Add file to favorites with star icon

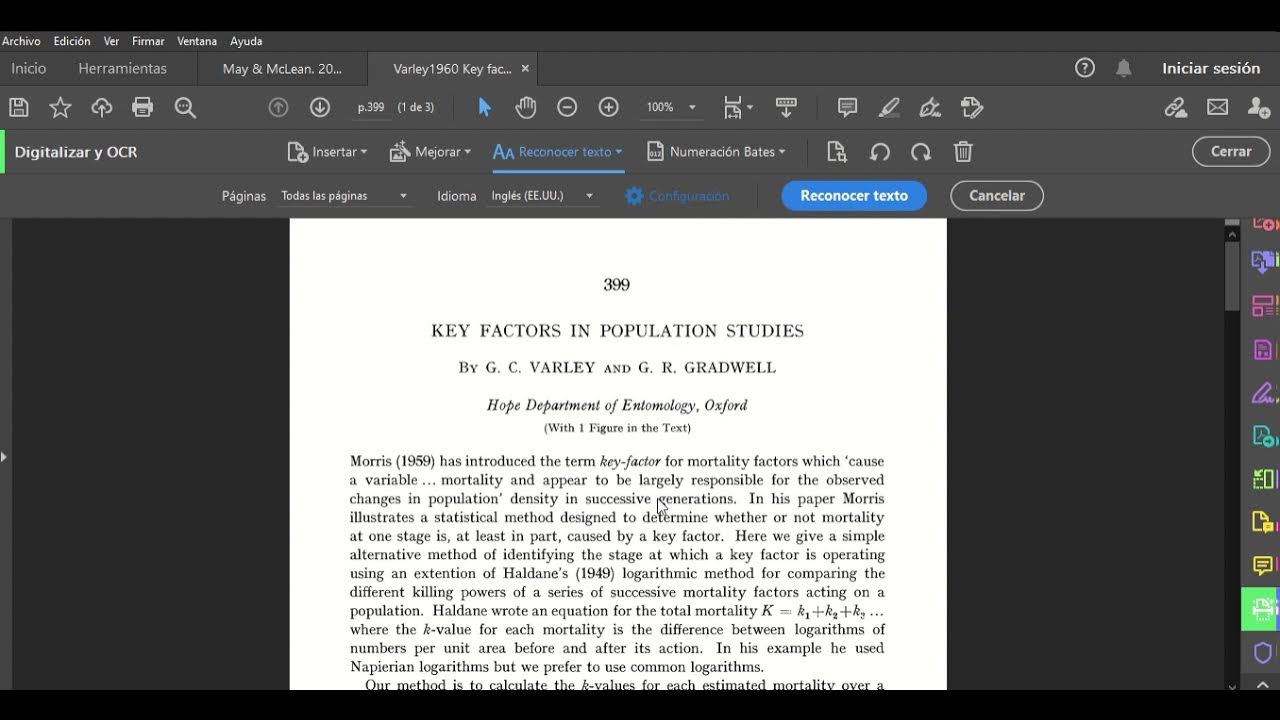pyautogui.click(x=60, y=107)
